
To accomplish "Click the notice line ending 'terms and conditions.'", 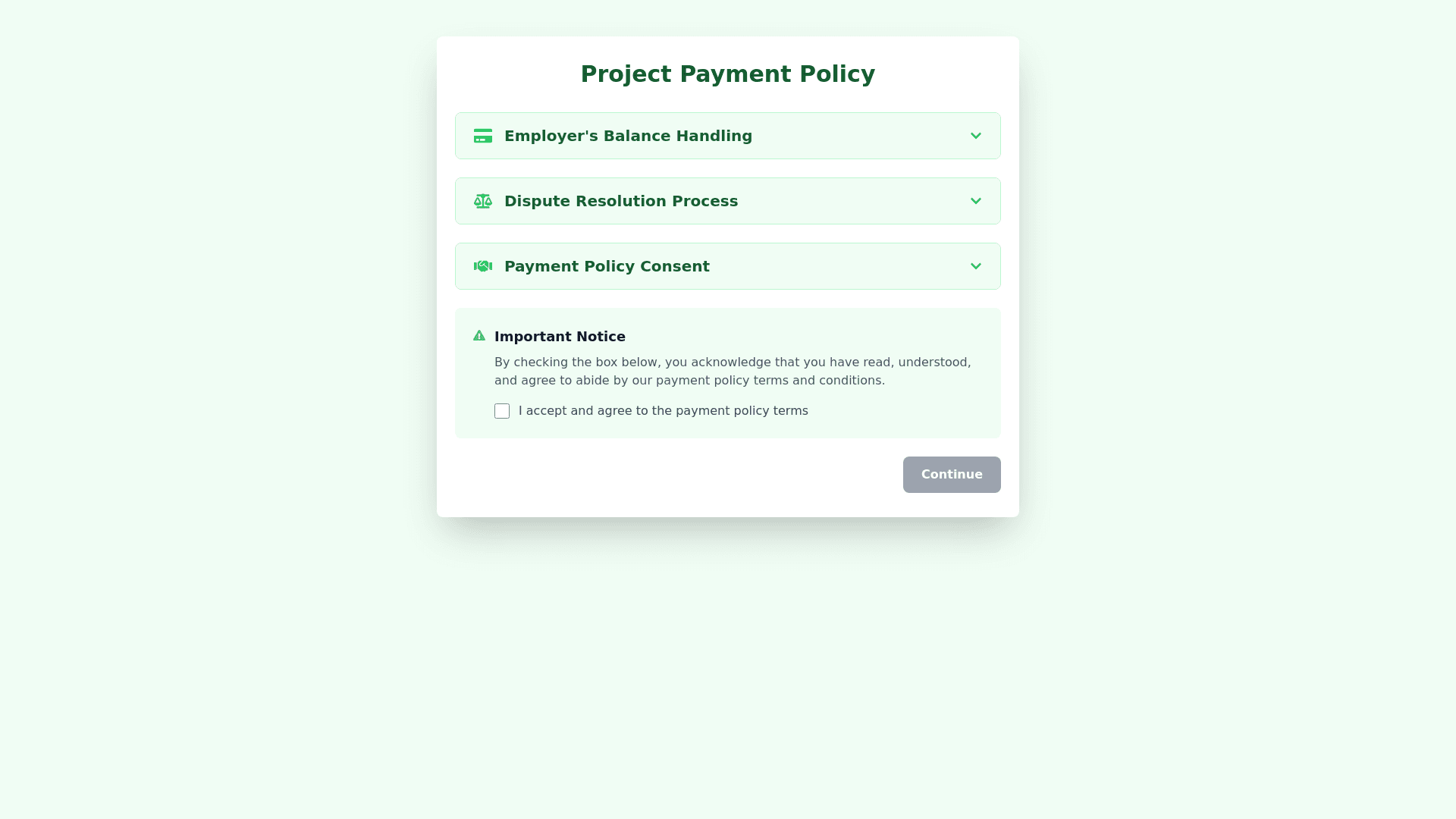I will pyautogui.click(x=689, y=381).
